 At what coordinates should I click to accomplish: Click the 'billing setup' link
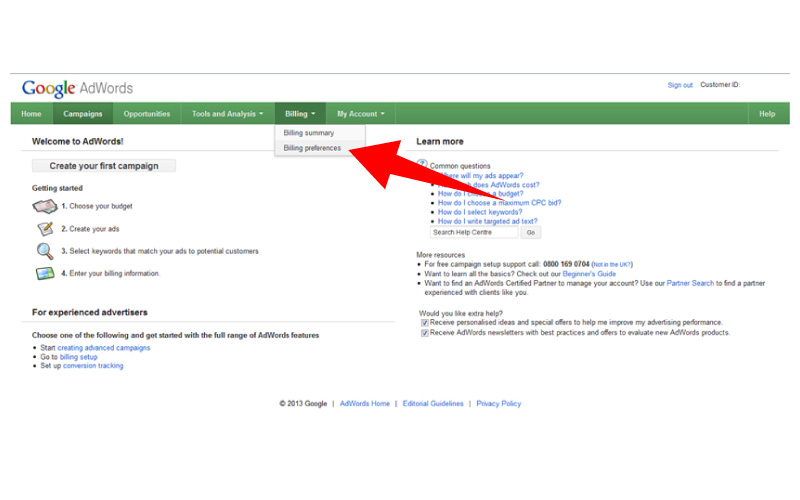point(79,357)
